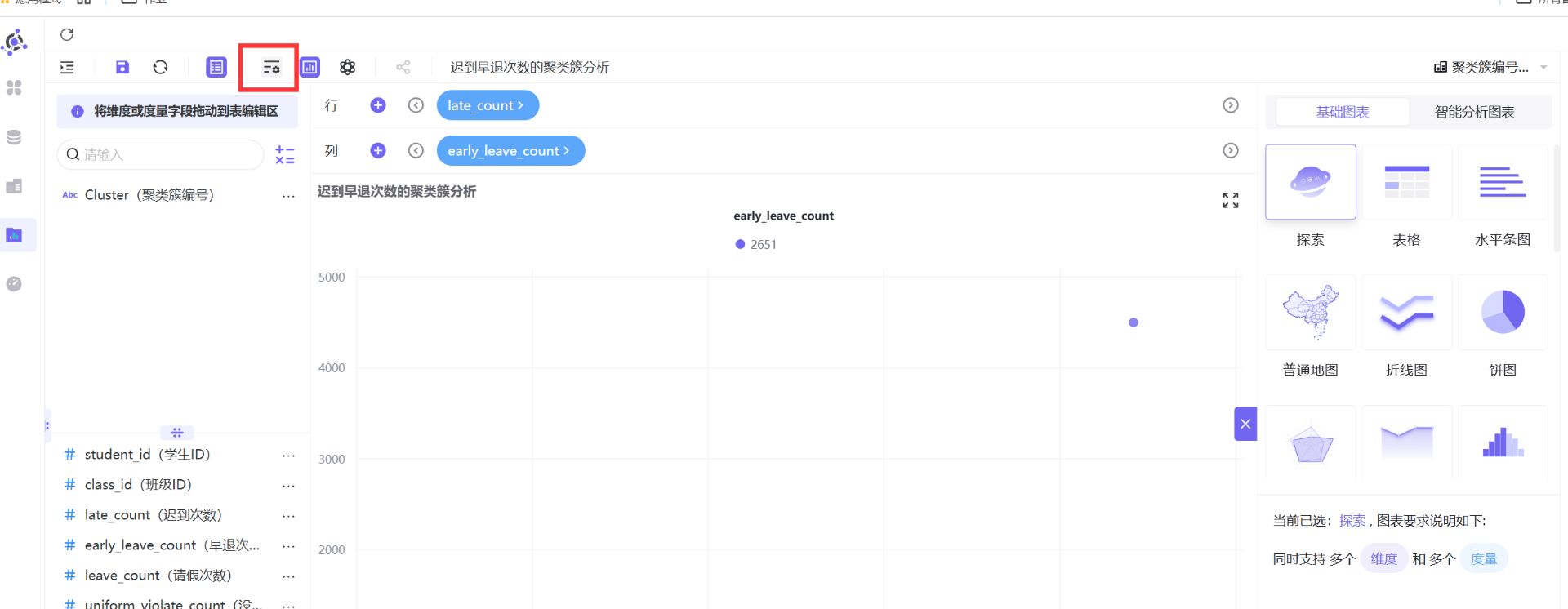The height and width of the screenshot is (609, 1568).
Task: Switch to the 基础图表 tab
Action: [1342, 112]
